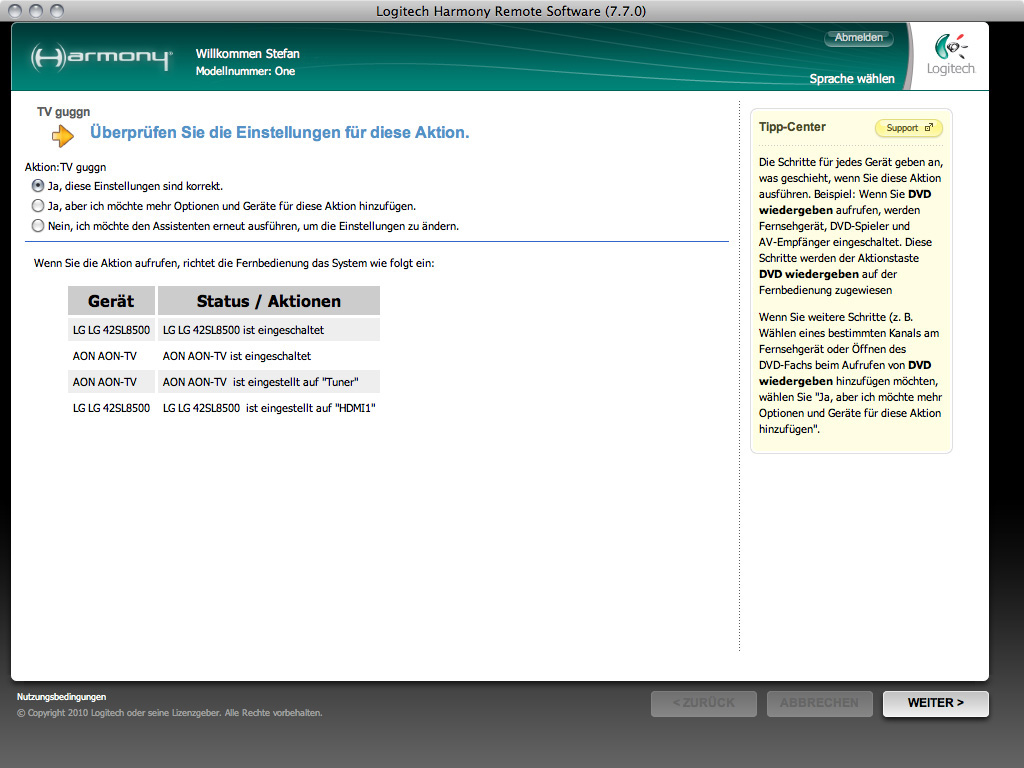Click the 'Status / Aktionen' column header
This screenshot has height=768, width=1024.
[x=268, y=300]
